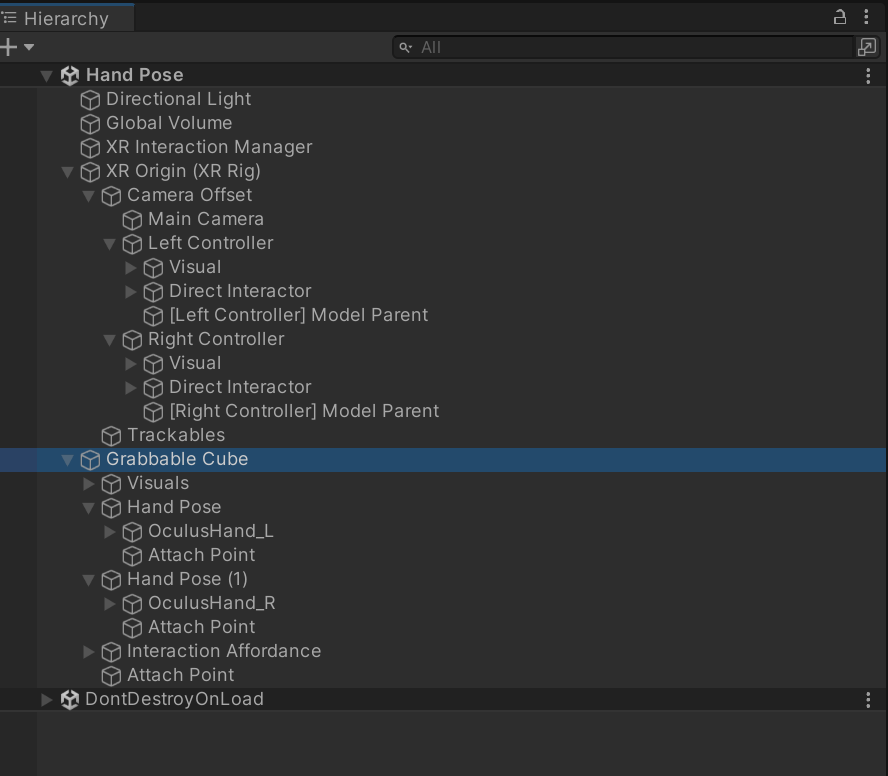The height and width of the screenshot is (776, 888).
Task: Collapse the Right Controller node
Action: pos(109,340)
